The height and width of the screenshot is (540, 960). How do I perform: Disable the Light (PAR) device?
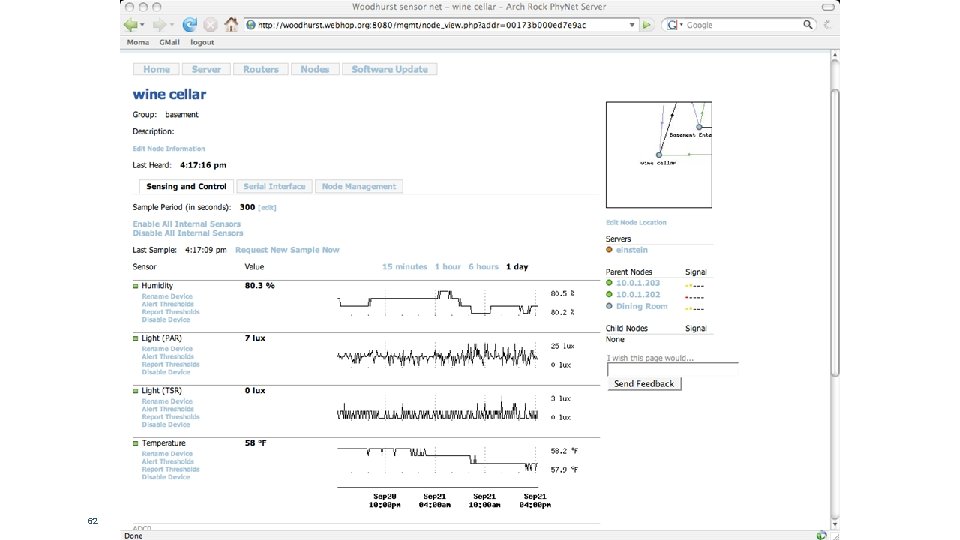[x=166, y=372]
